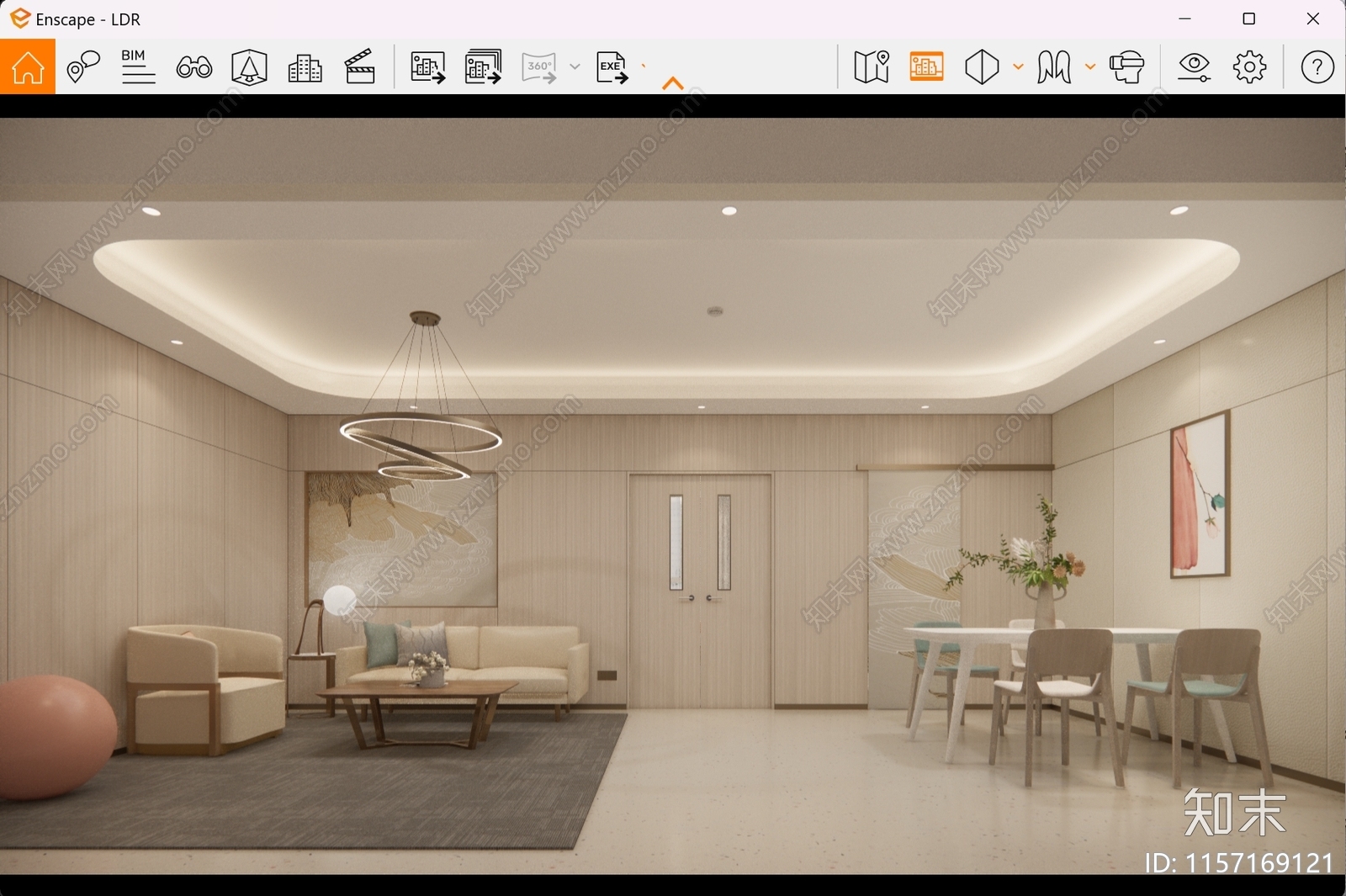The width and height of the screenshot is (1346, 896).
Task: Open the site context compass icon
Action: click(249, 66)
